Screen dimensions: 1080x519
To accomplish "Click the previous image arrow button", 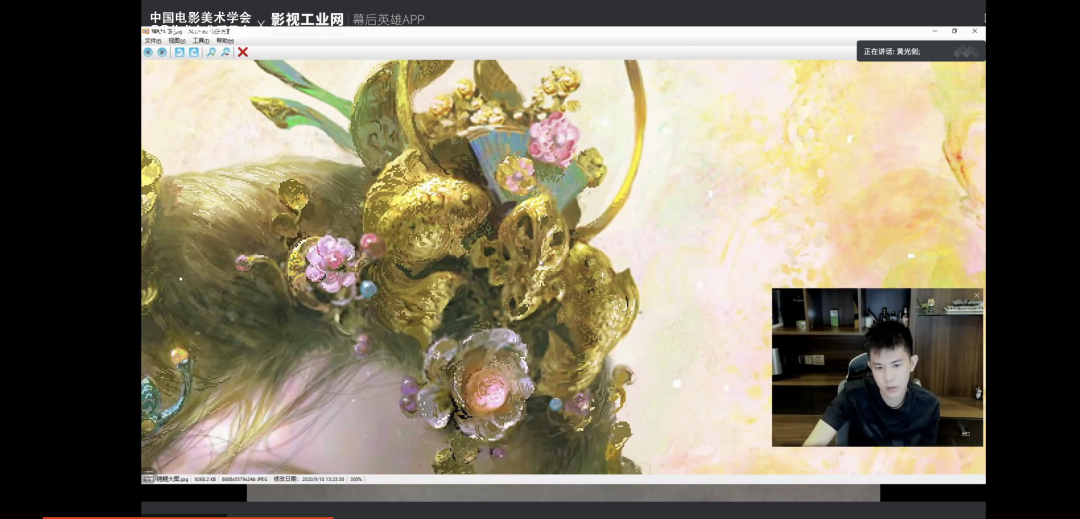I will pos(148,52).
